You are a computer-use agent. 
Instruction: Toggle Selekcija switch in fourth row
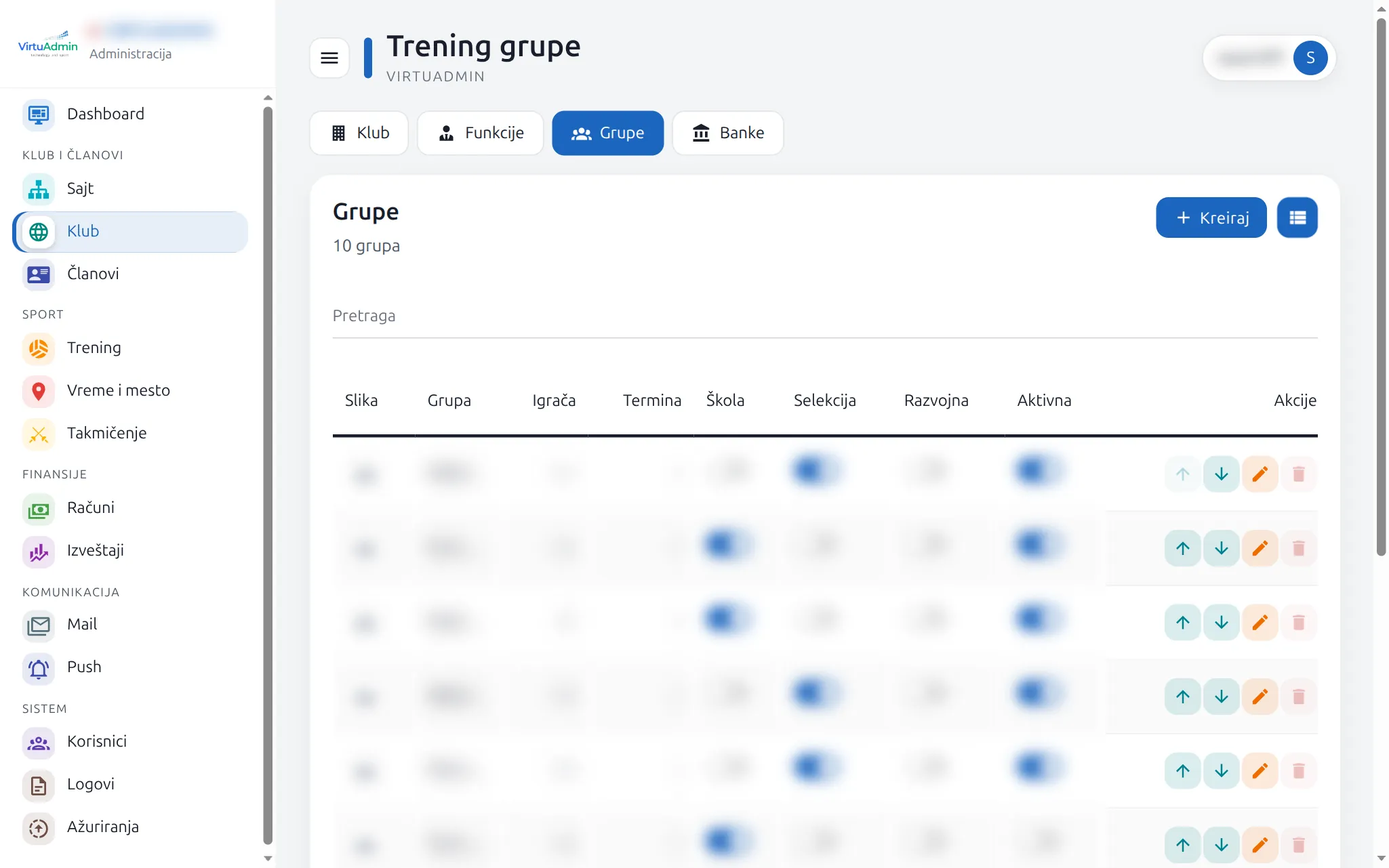pyautogui.click(x=816, y=693)
